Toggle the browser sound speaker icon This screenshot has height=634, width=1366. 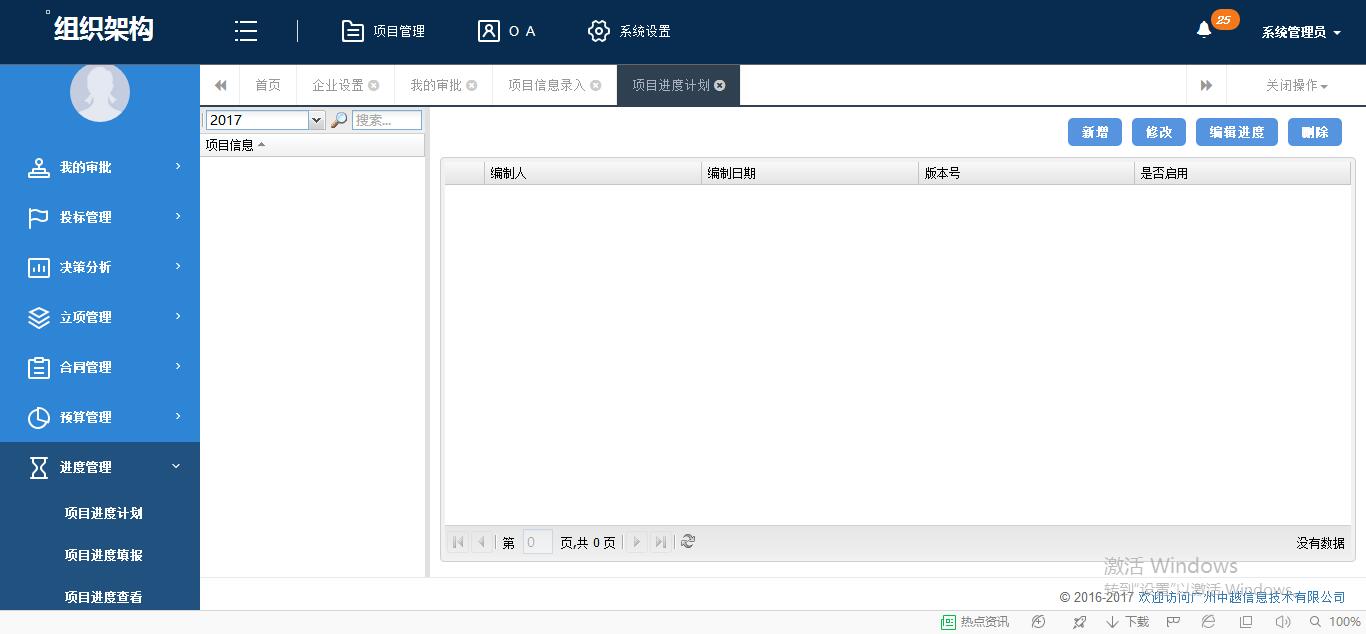(x=1283, y=622)
